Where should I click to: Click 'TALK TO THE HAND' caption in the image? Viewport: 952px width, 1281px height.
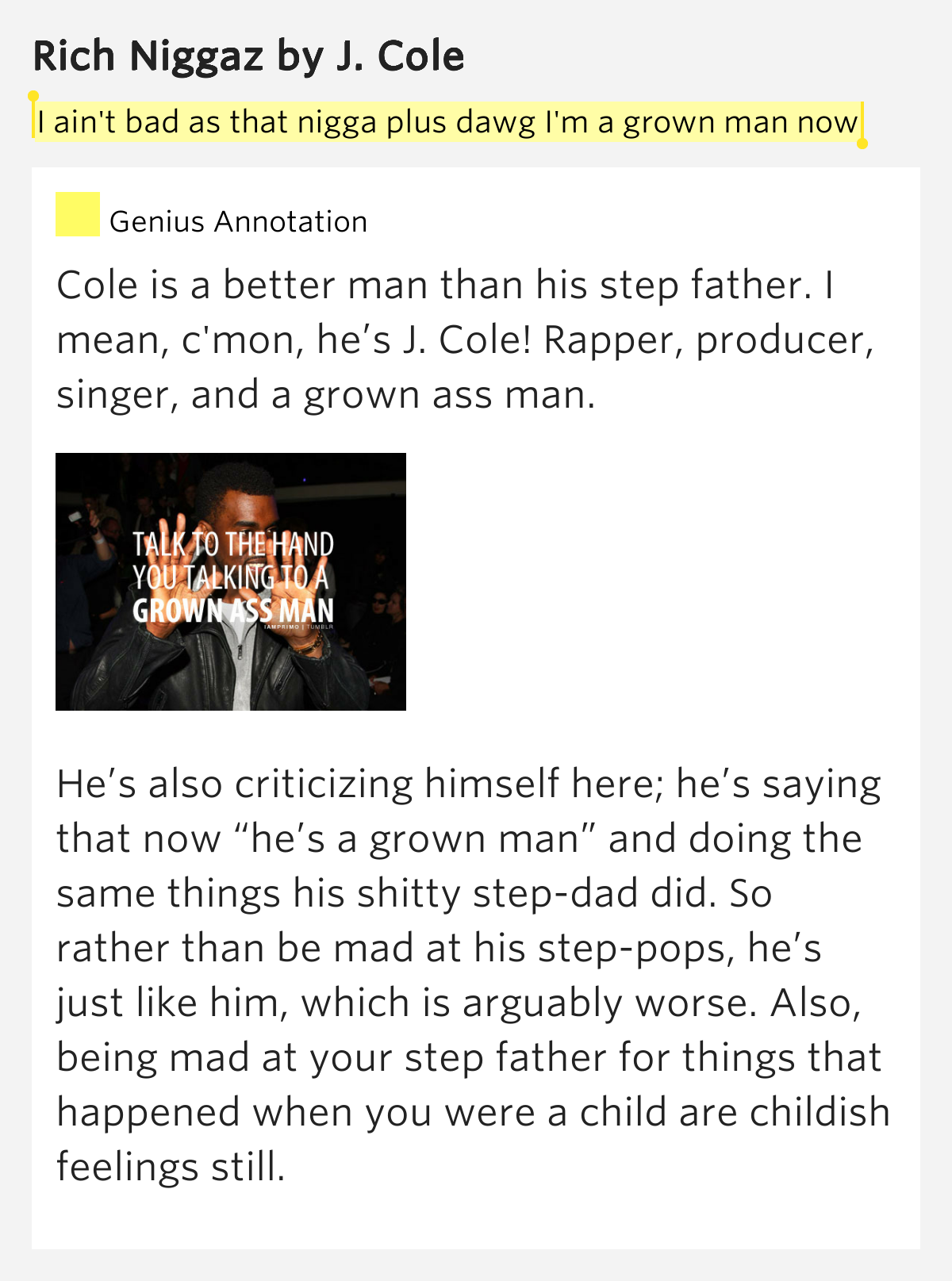coord(232,545)
